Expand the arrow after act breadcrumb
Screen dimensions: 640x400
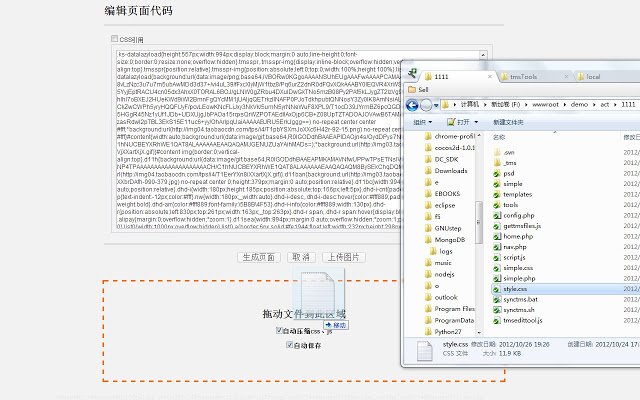(616, 104)
